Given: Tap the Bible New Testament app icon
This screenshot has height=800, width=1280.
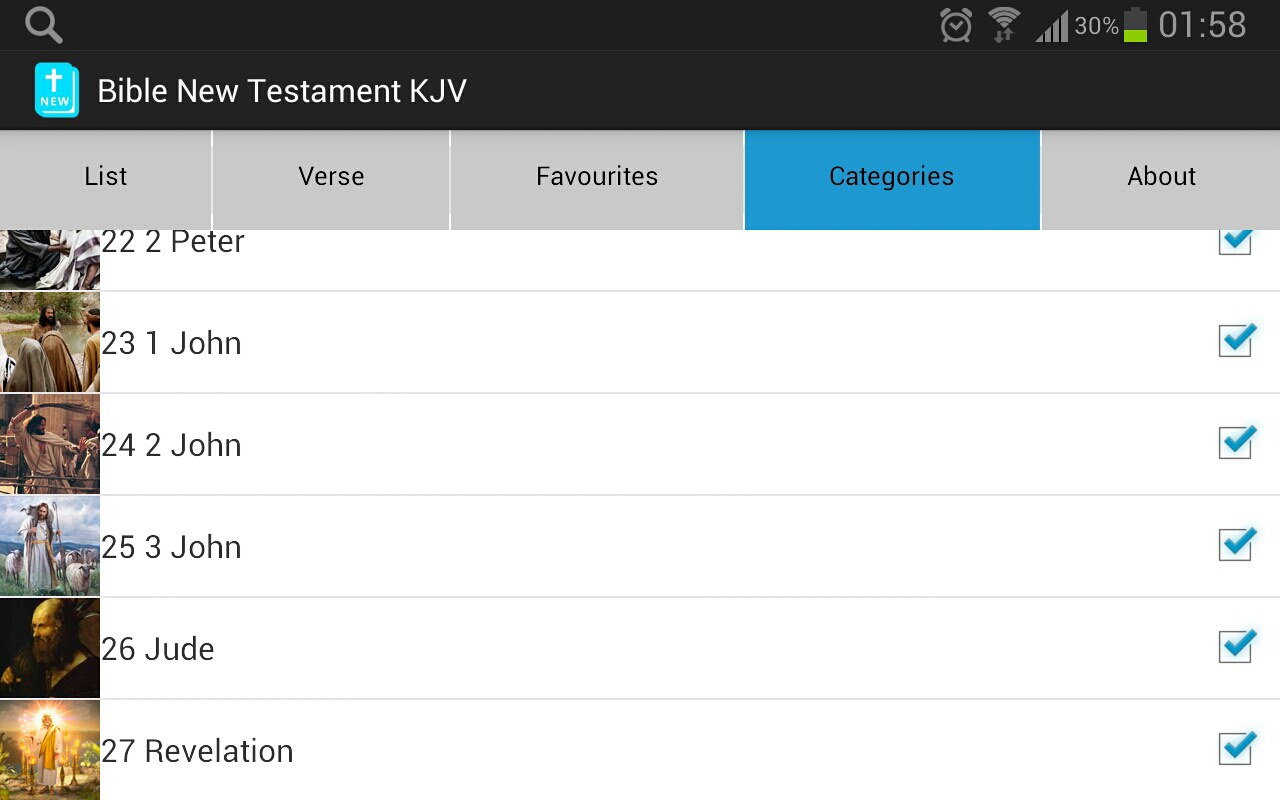Looking at the screenshot, I should click(56, 91).
